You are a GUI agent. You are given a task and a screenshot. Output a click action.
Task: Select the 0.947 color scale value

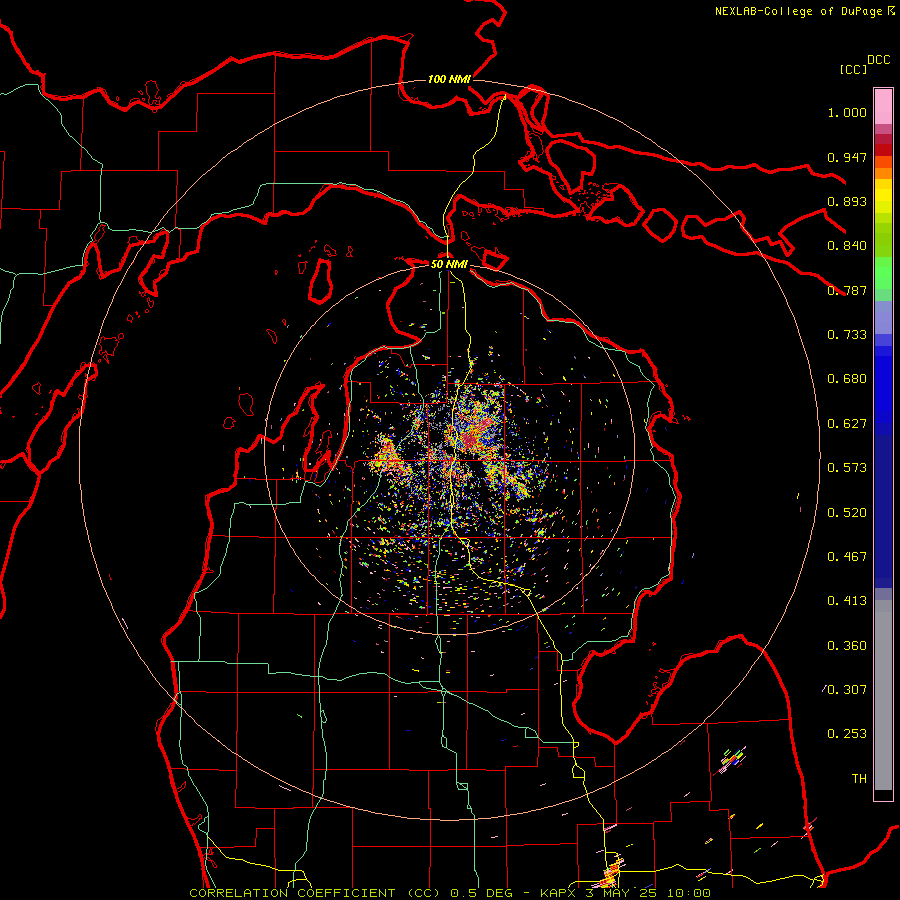tap(847, 157)
